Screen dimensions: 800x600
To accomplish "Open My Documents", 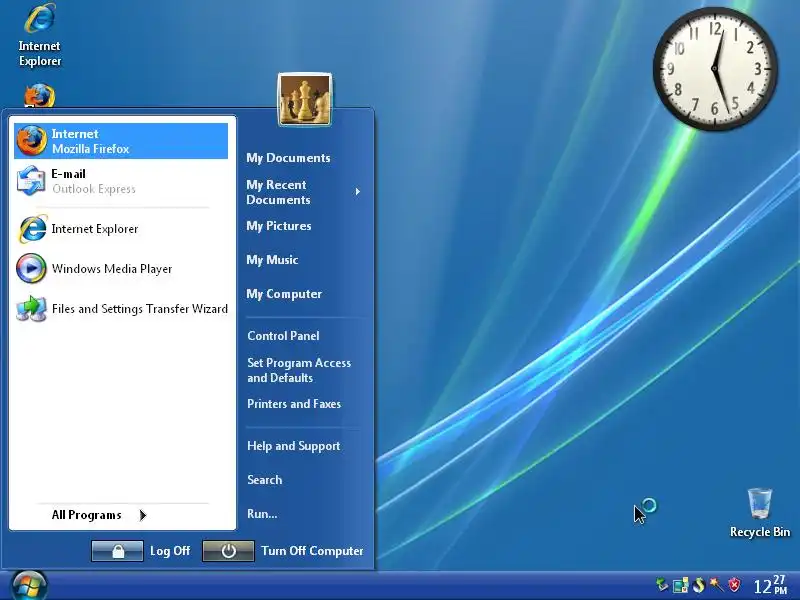I will (x=288, y=158).
